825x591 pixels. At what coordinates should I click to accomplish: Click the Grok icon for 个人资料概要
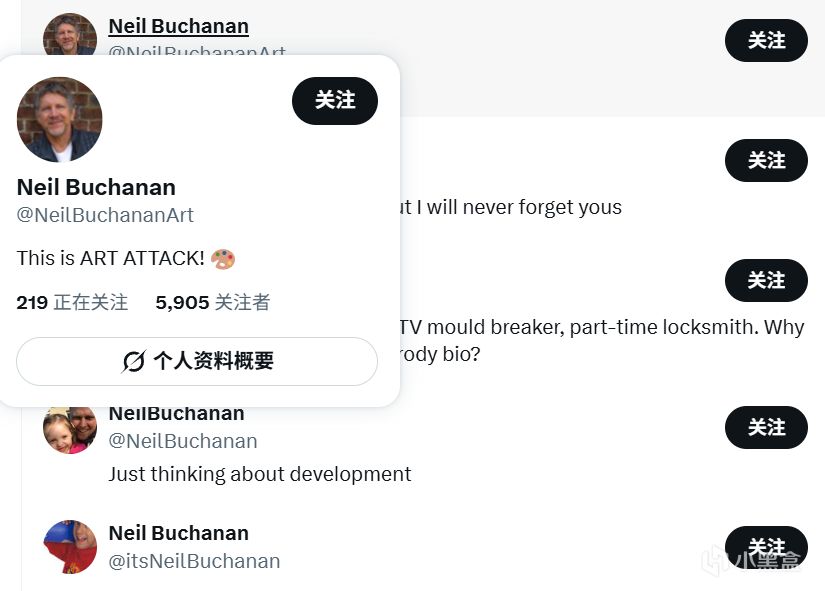pos(134,361)
